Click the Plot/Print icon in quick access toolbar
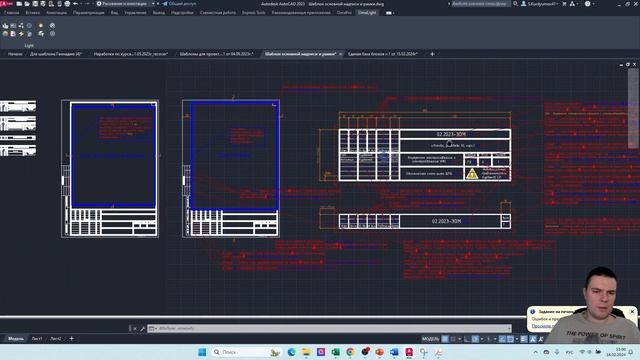 pos(67,4)
